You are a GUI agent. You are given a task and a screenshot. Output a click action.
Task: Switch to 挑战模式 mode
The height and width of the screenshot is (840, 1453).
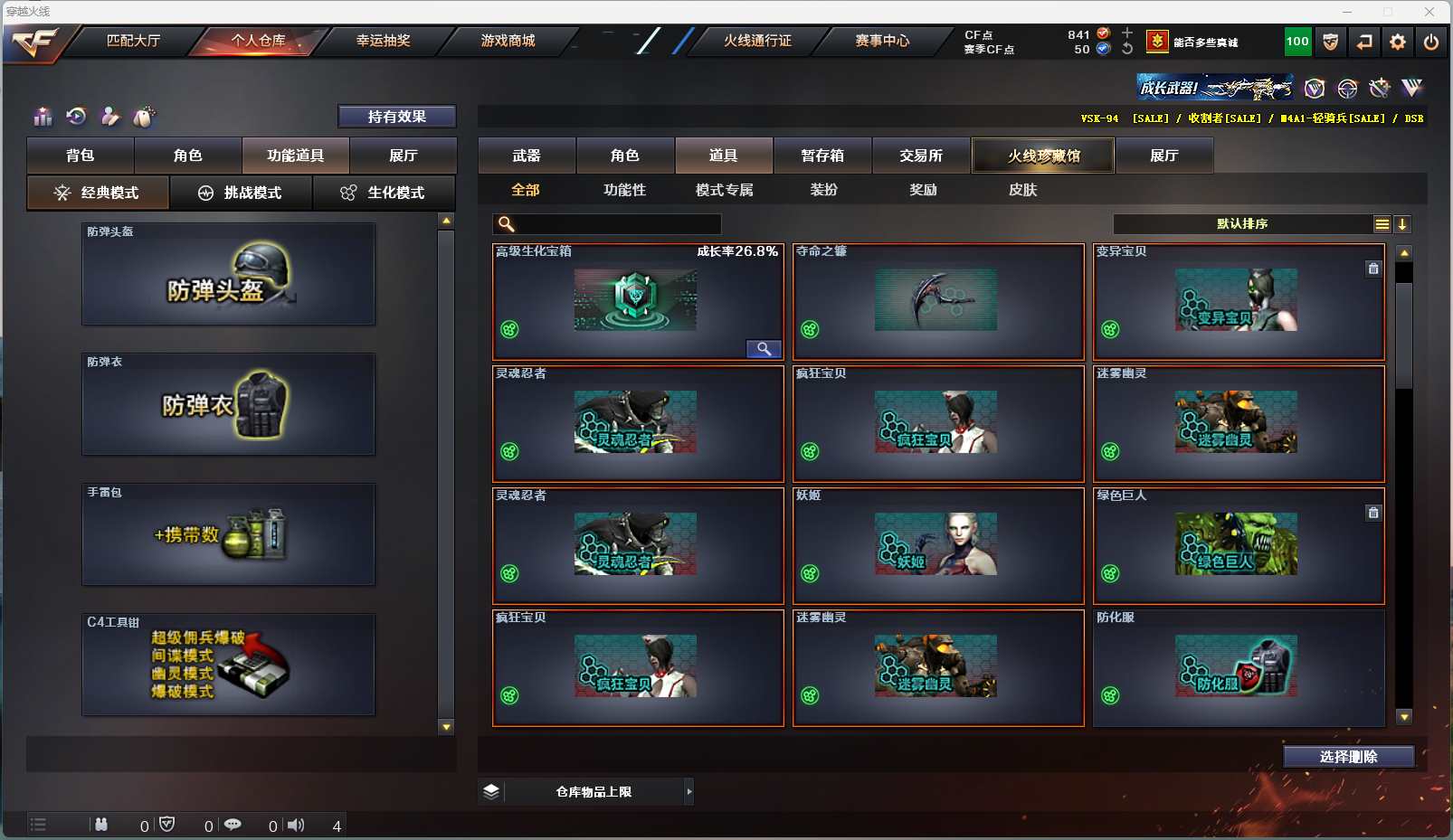[x=241, y=193]
